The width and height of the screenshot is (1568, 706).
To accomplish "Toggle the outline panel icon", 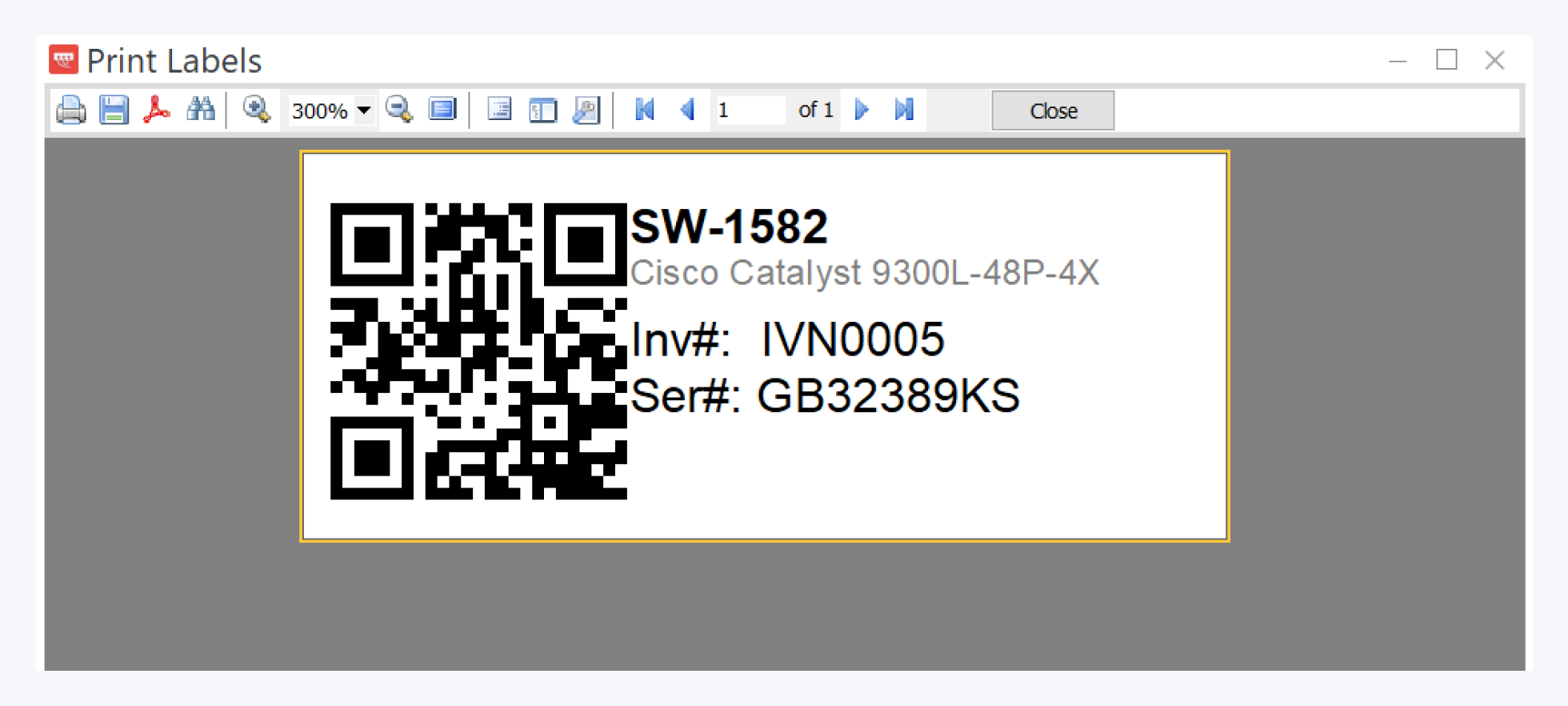I will pyautogui.click(x=499, y=110).
